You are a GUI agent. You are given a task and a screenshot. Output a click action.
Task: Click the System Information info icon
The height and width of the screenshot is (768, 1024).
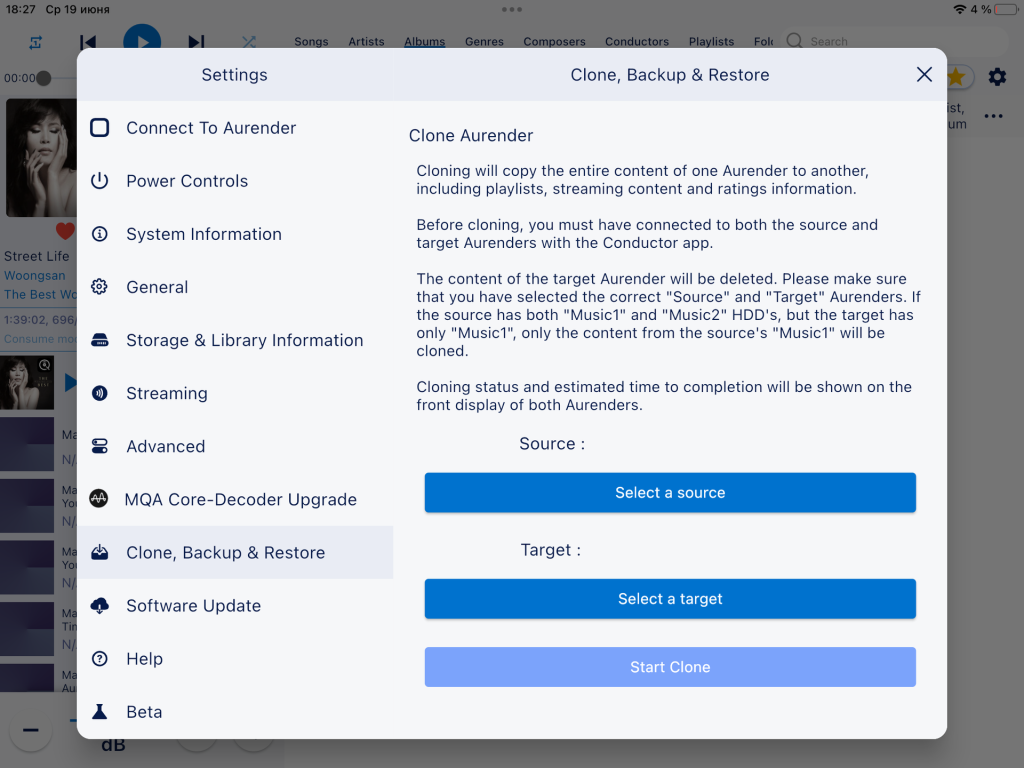[x=99, y=234]
